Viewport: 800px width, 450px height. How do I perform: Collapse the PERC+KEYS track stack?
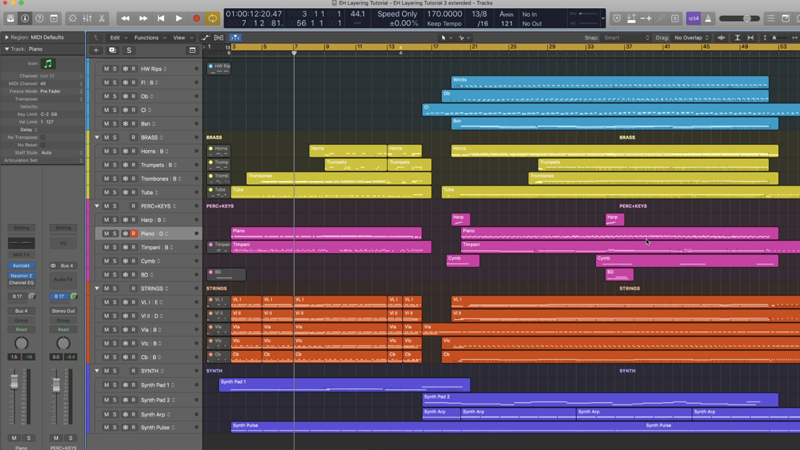pyautogui.click(x=97, y=206)
